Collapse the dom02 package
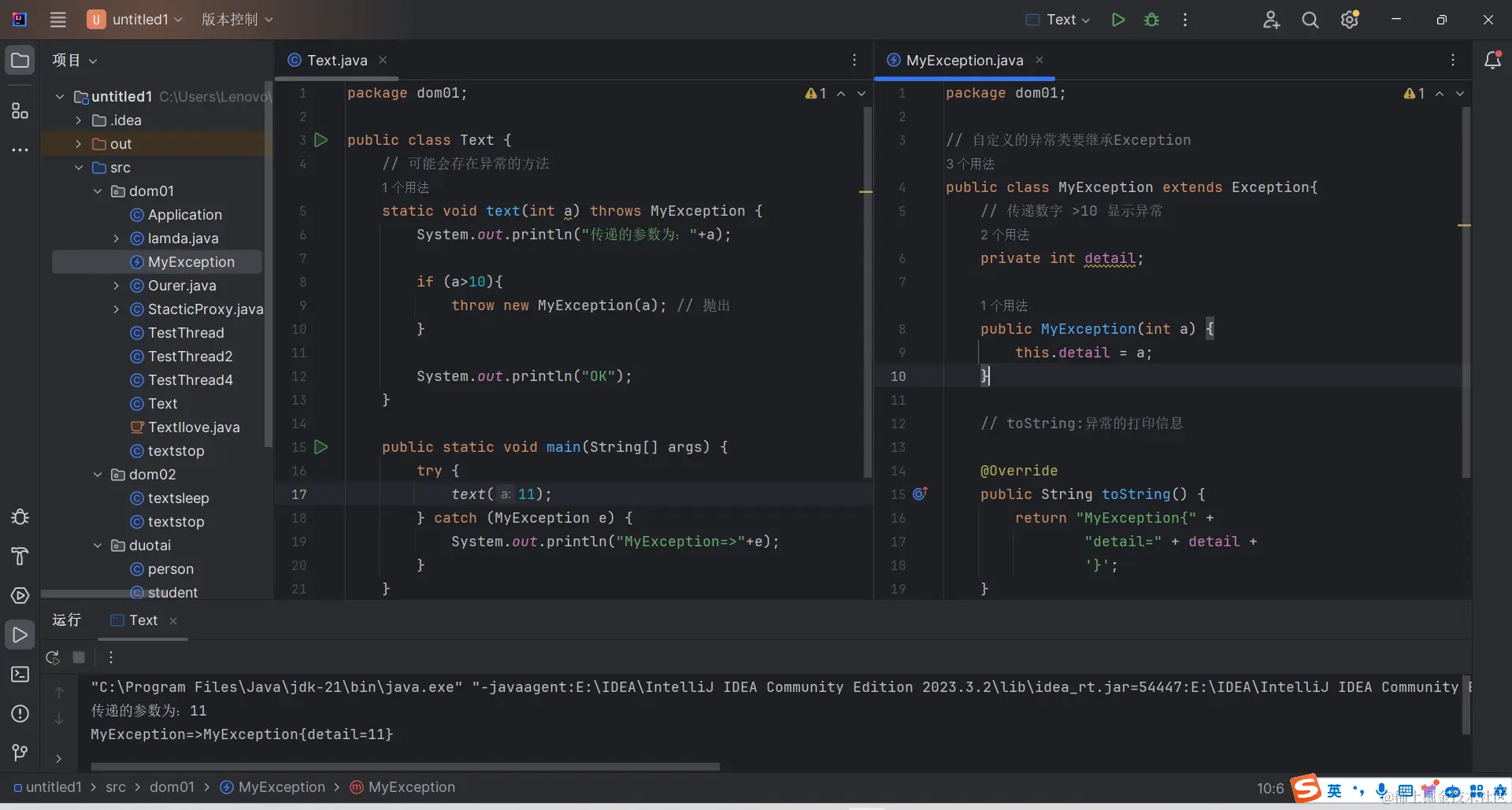The width and height of the screenshot is (1512, 810). pyautogui.click(x=98, y=475)
